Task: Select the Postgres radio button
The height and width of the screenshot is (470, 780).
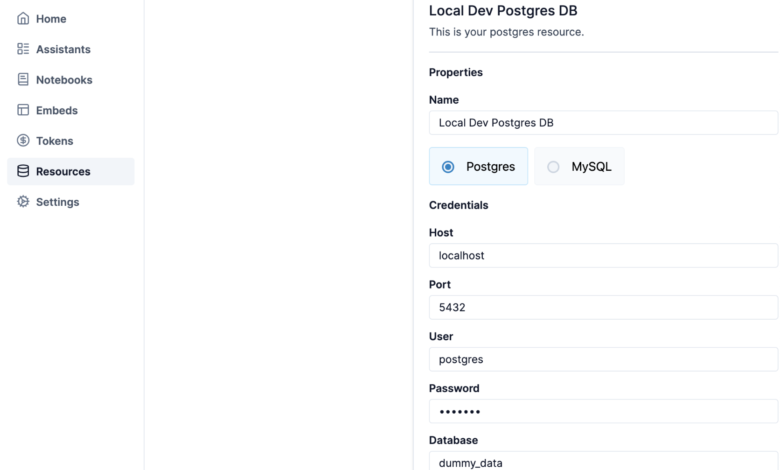Action: tap(448, 167)
